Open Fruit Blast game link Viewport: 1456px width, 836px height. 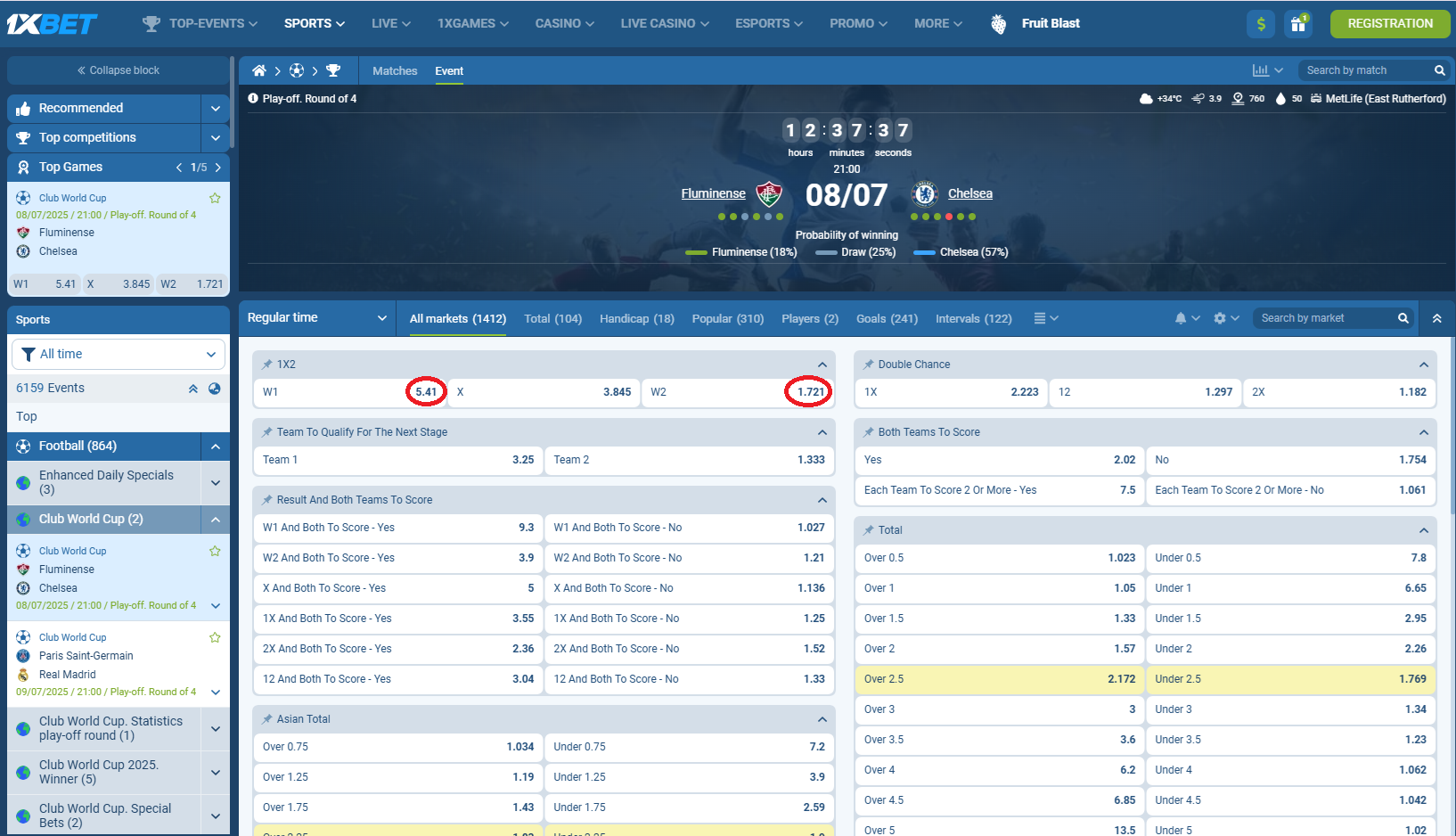pos(1051,24)
